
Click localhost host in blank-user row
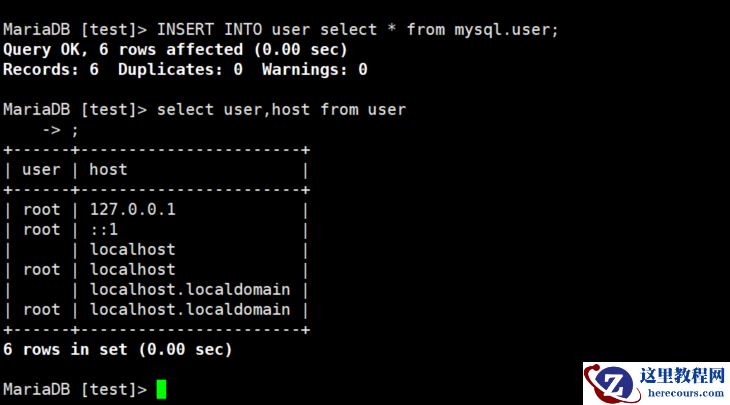132,249
